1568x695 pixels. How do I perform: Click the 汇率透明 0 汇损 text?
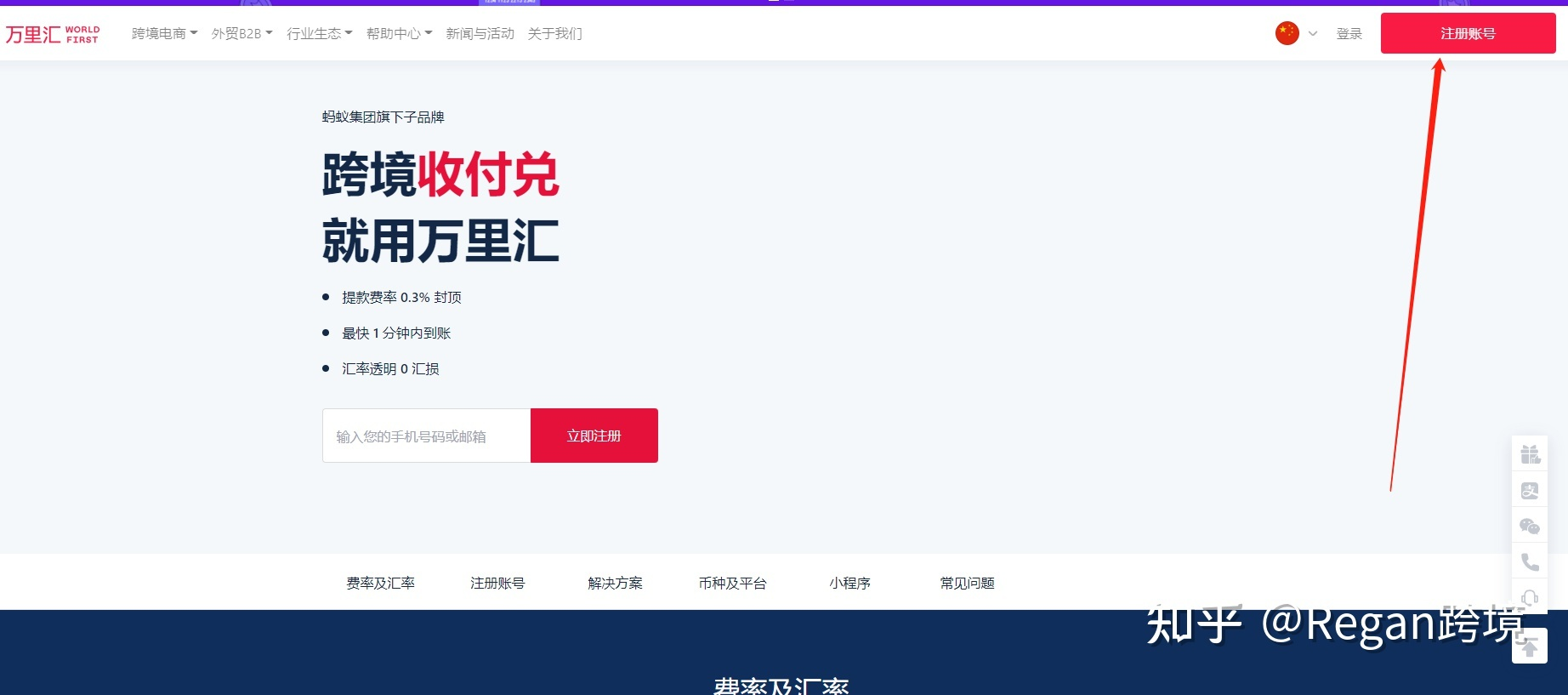coord(390,368)
